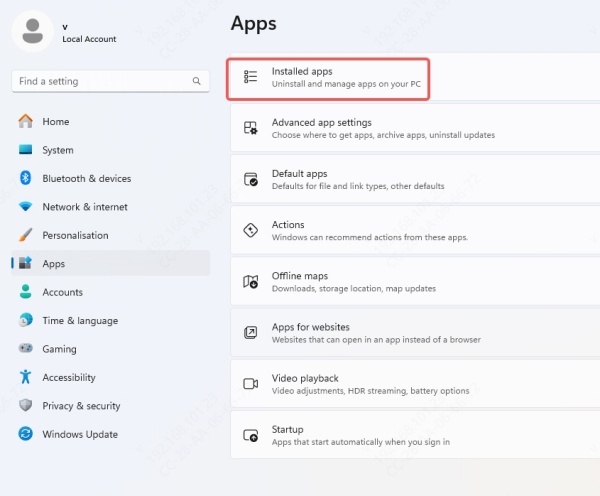Screen dimensions: 600x496
Task: Click the Apps for websites icon
Action: [251, 332]
